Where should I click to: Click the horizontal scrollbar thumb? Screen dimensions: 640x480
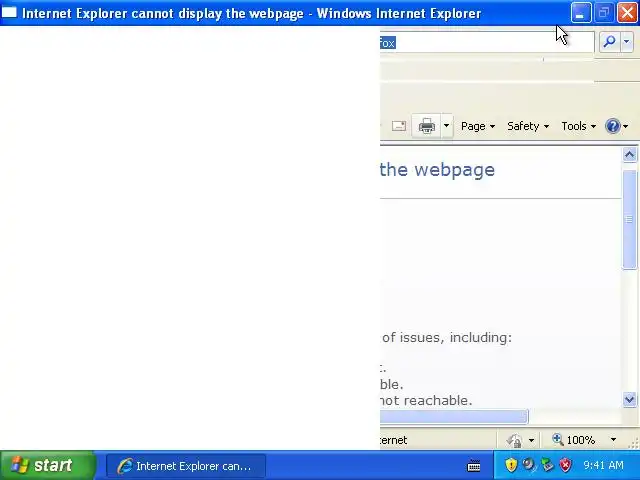click(x=454, y=417)
